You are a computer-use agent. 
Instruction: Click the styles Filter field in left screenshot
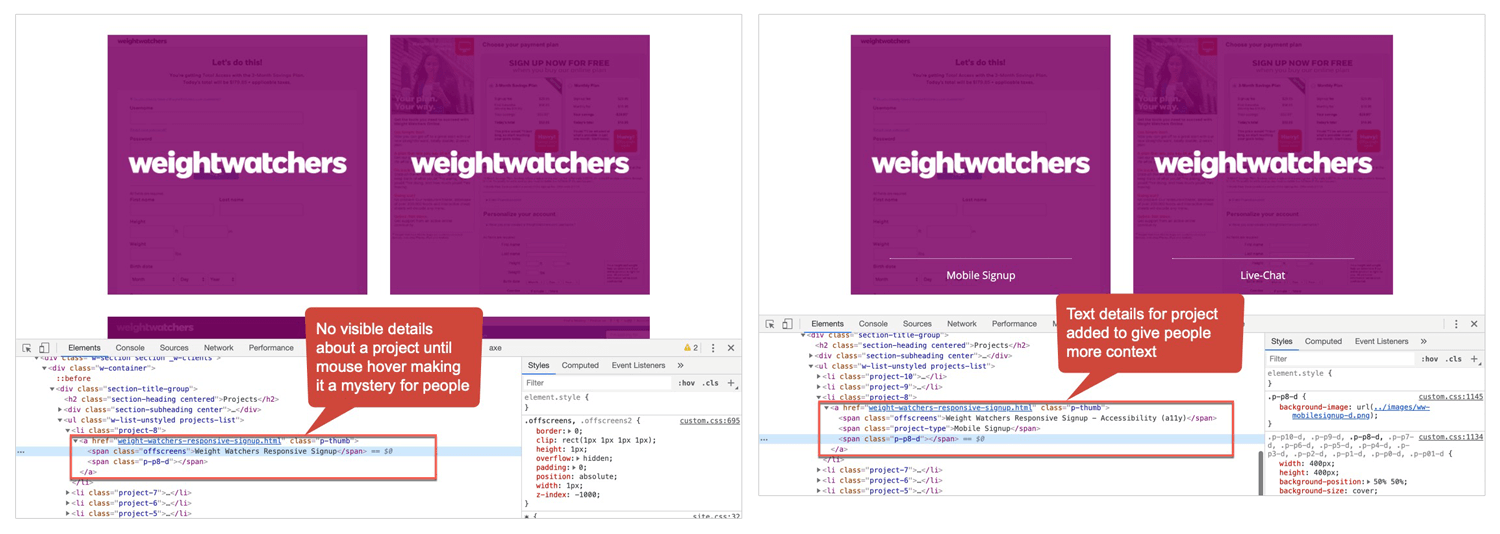pos(597,383)
